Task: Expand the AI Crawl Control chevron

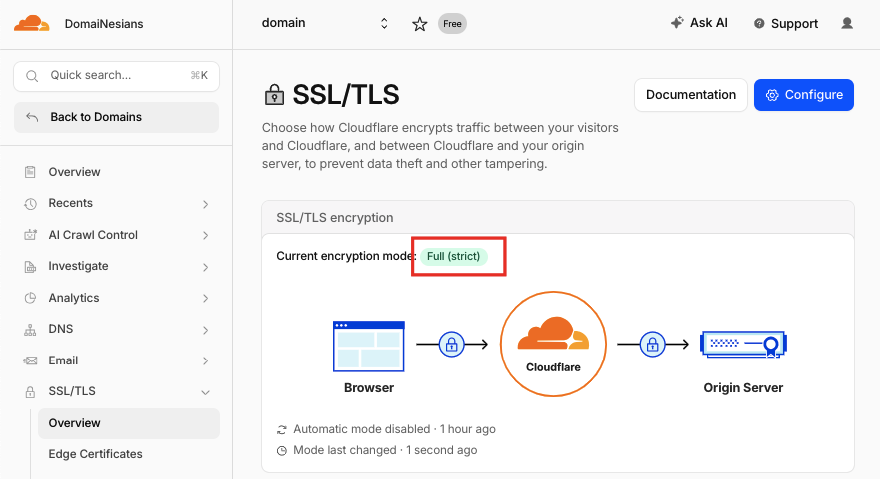Action: click(205, 236)
